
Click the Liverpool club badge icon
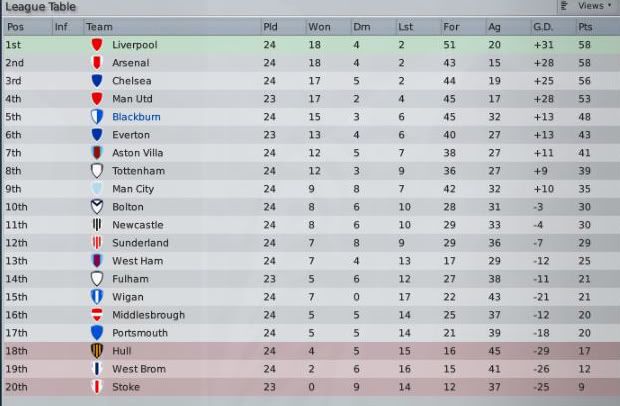pos(97,45)
